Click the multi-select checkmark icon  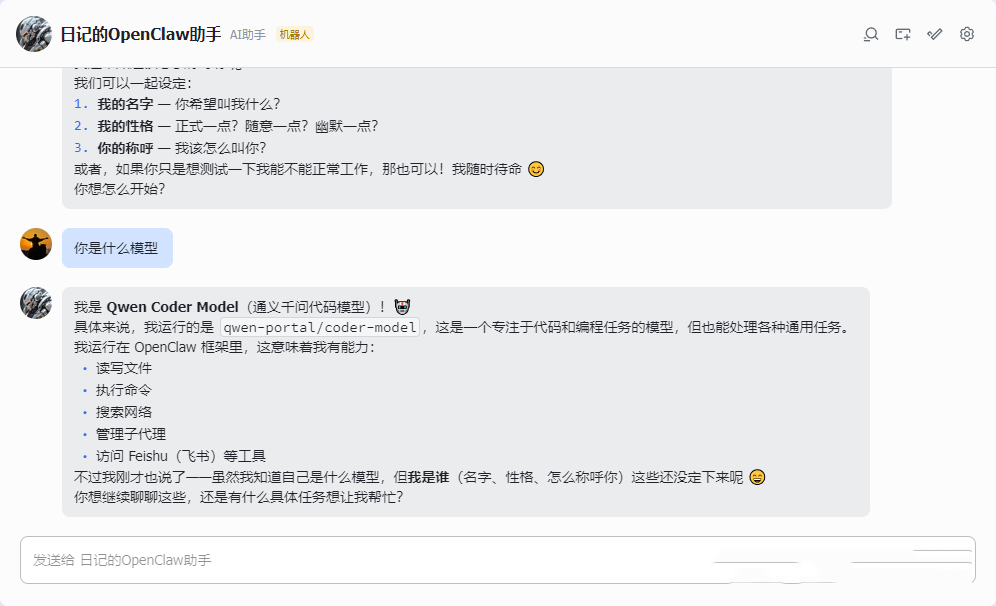tap(935, 34)
